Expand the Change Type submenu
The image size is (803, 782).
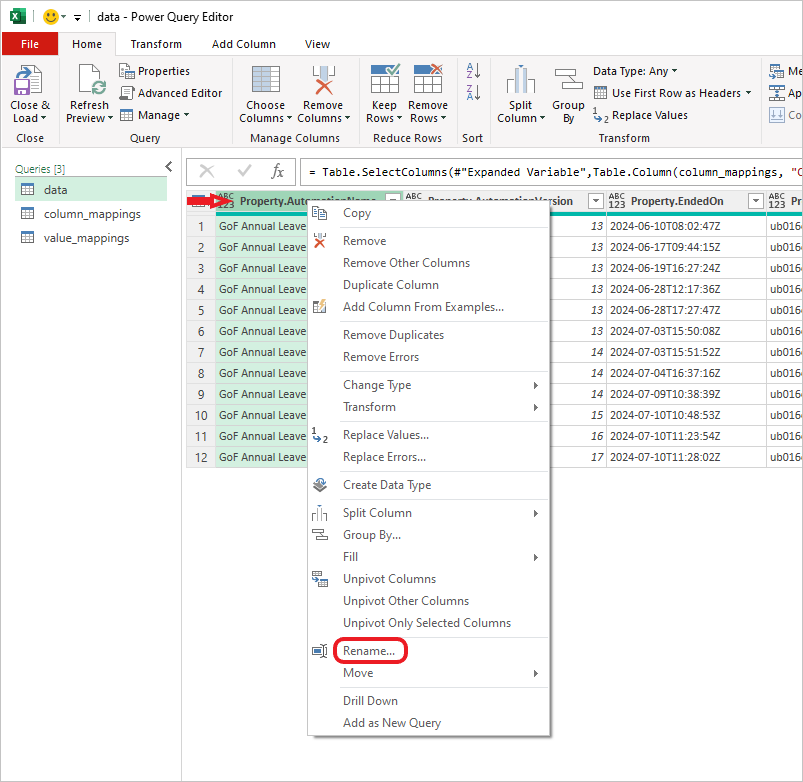(535, 385)
